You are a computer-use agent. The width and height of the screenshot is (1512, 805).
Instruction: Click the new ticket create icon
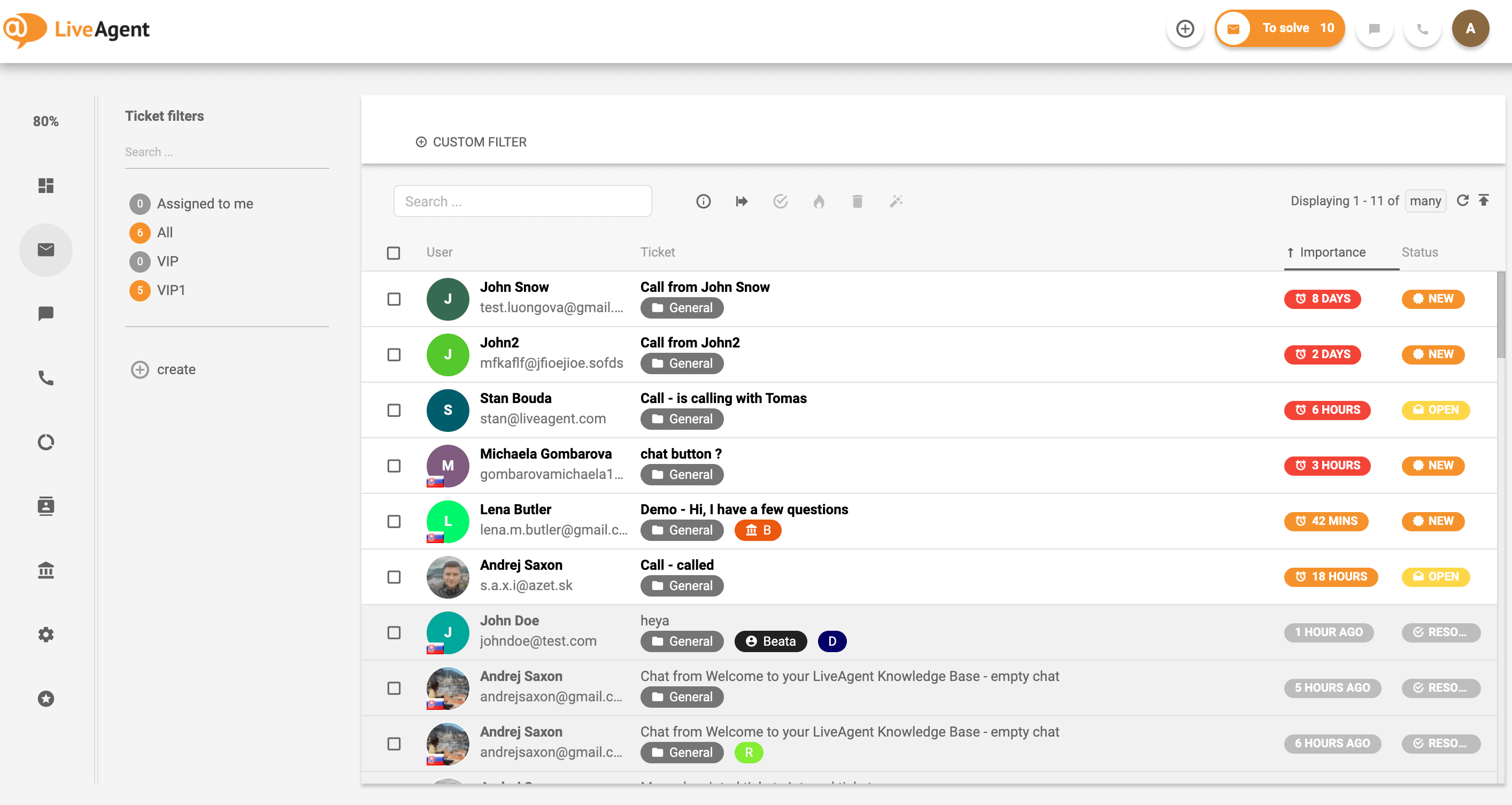coord(1184,28)
